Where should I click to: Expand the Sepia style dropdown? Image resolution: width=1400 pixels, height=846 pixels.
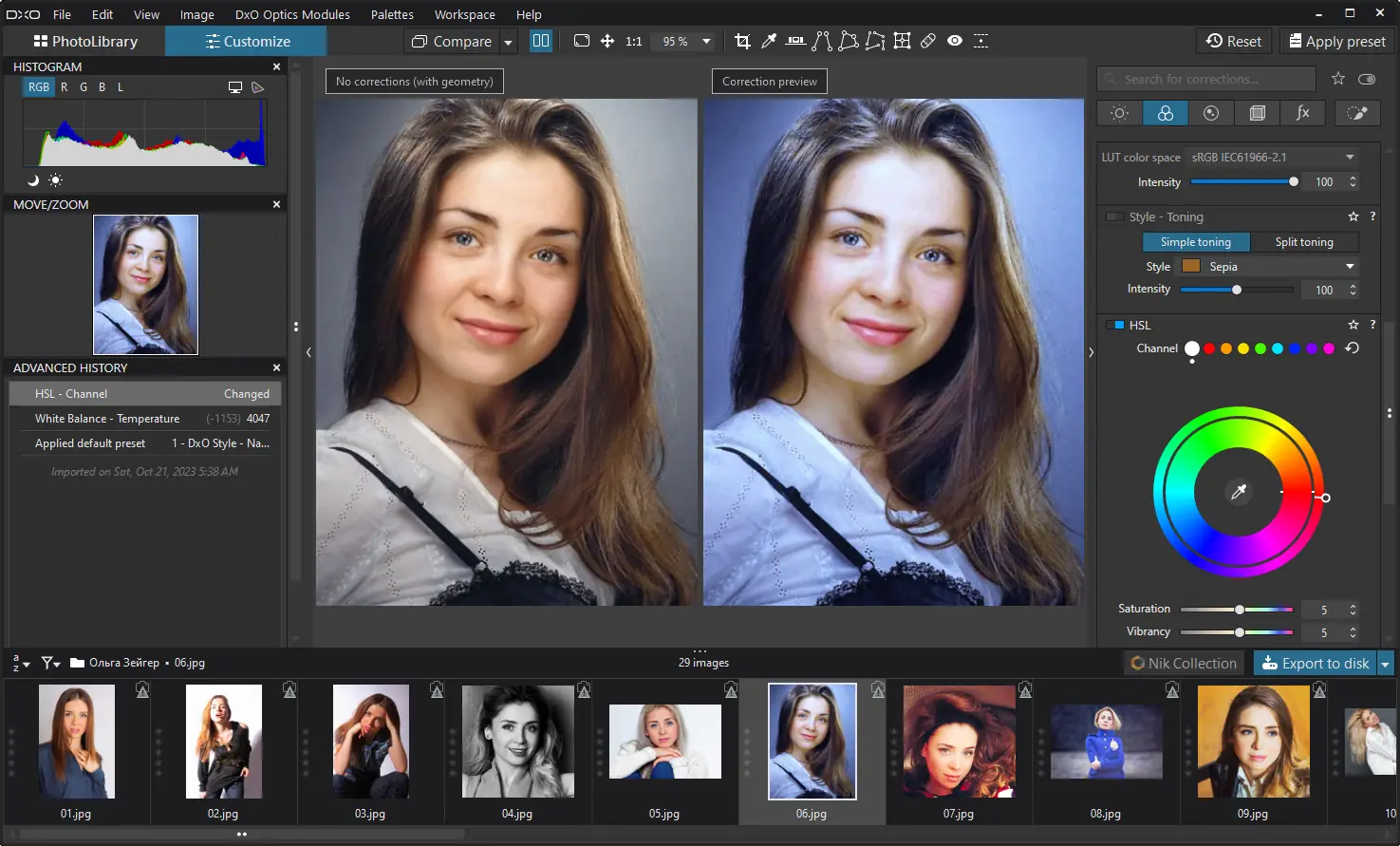coord(1350,267)
